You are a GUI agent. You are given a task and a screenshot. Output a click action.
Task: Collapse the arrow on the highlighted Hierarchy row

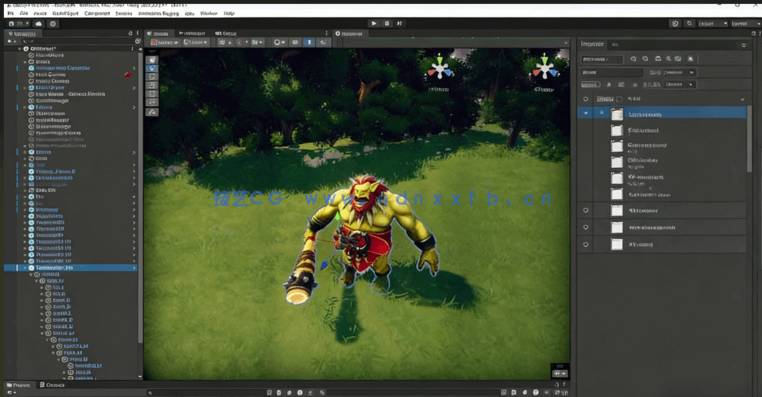click(25, 268)
